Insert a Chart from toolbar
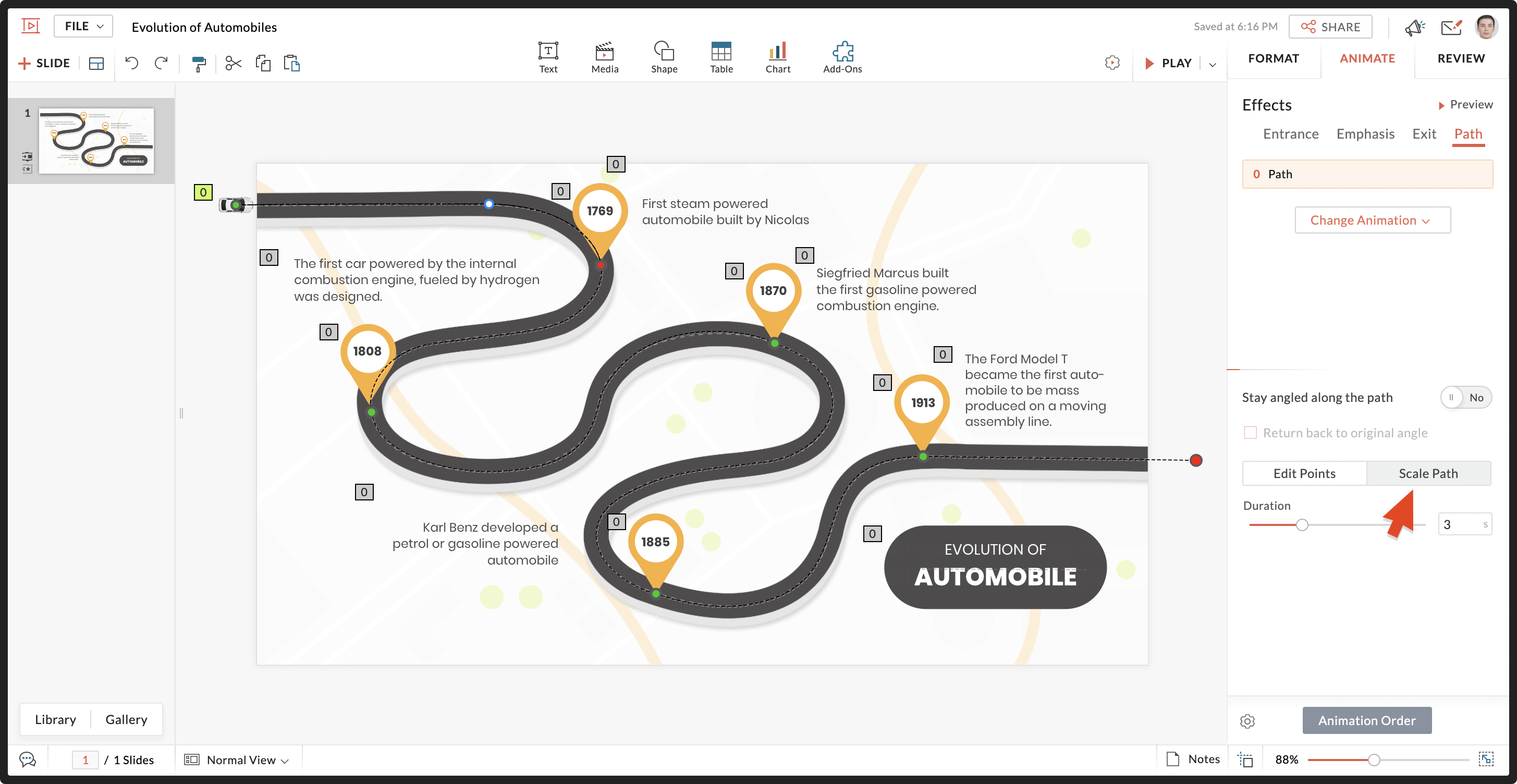Image resolution: width=1517 pixels, height=784 pixels. [x=777, y=57]
